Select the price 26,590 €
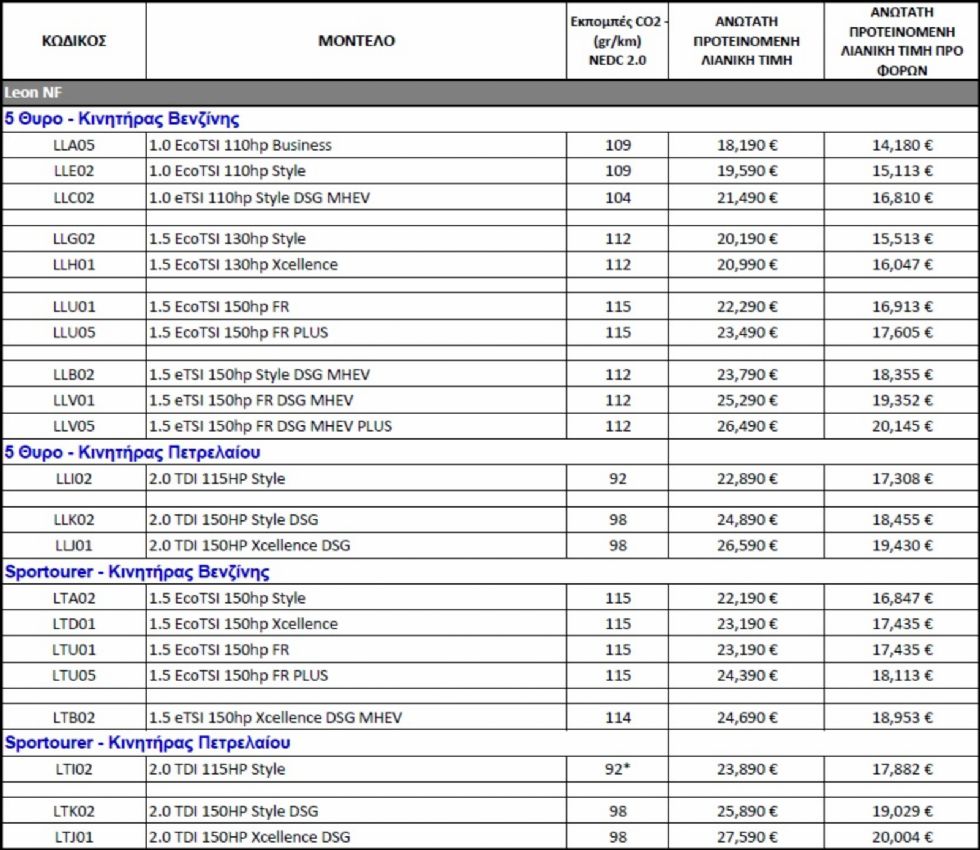 747,546
